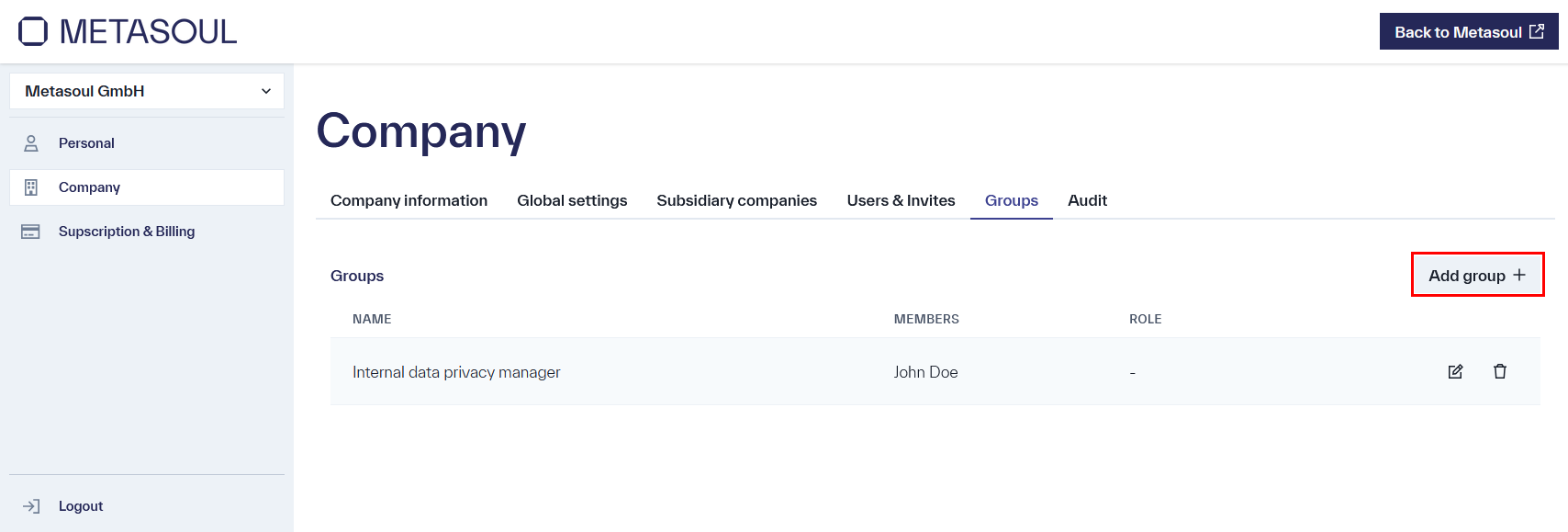Open the Subsidiary companies tab

pos(736,200)
